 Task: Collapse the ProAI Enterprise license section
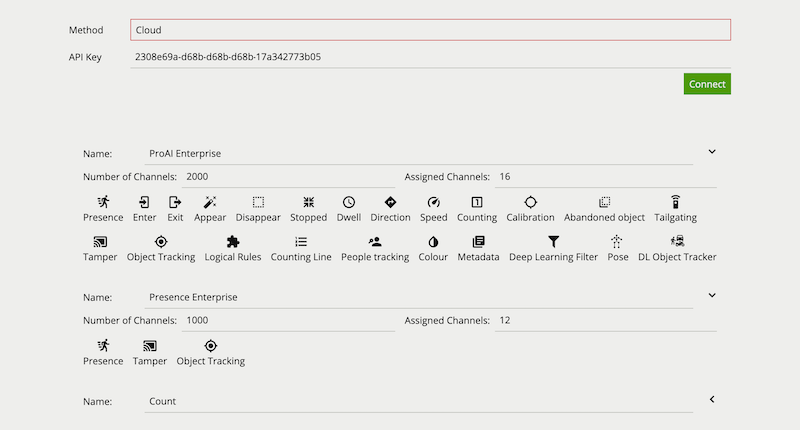point(712,151)
